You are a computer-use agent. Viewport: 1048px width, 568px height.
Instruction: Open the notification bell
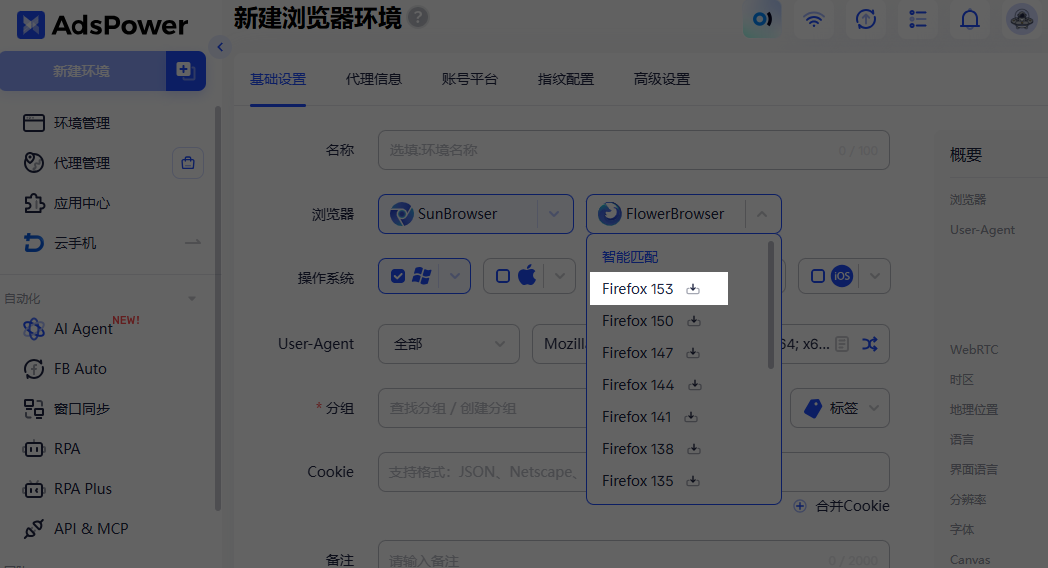click(x=970, y=19)
